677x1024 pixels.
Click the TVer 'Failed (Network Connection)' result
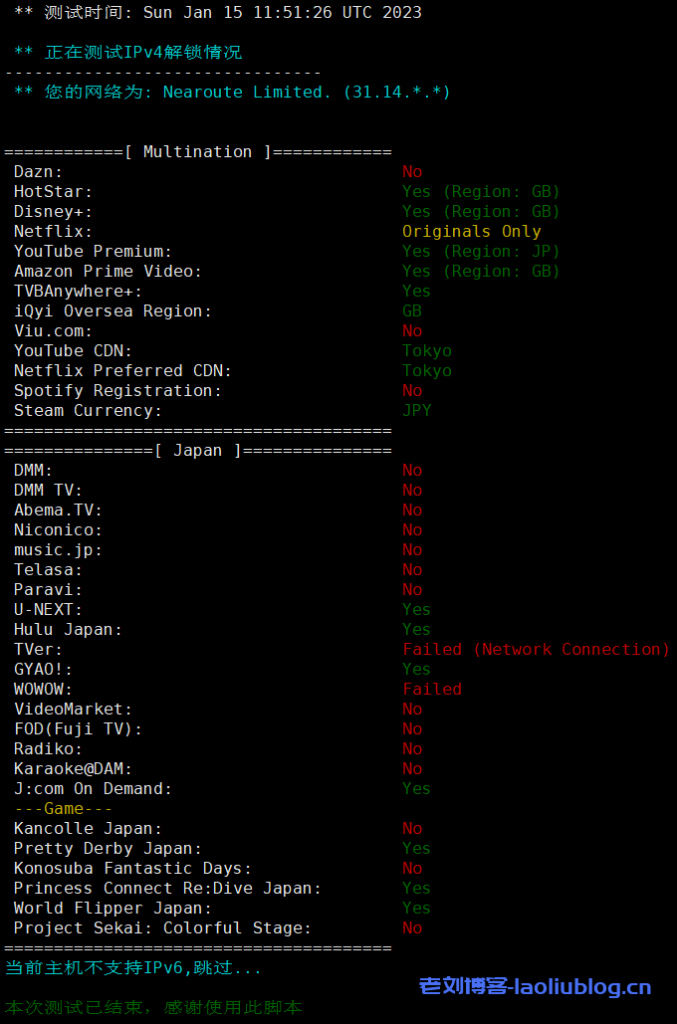[535, 649]
